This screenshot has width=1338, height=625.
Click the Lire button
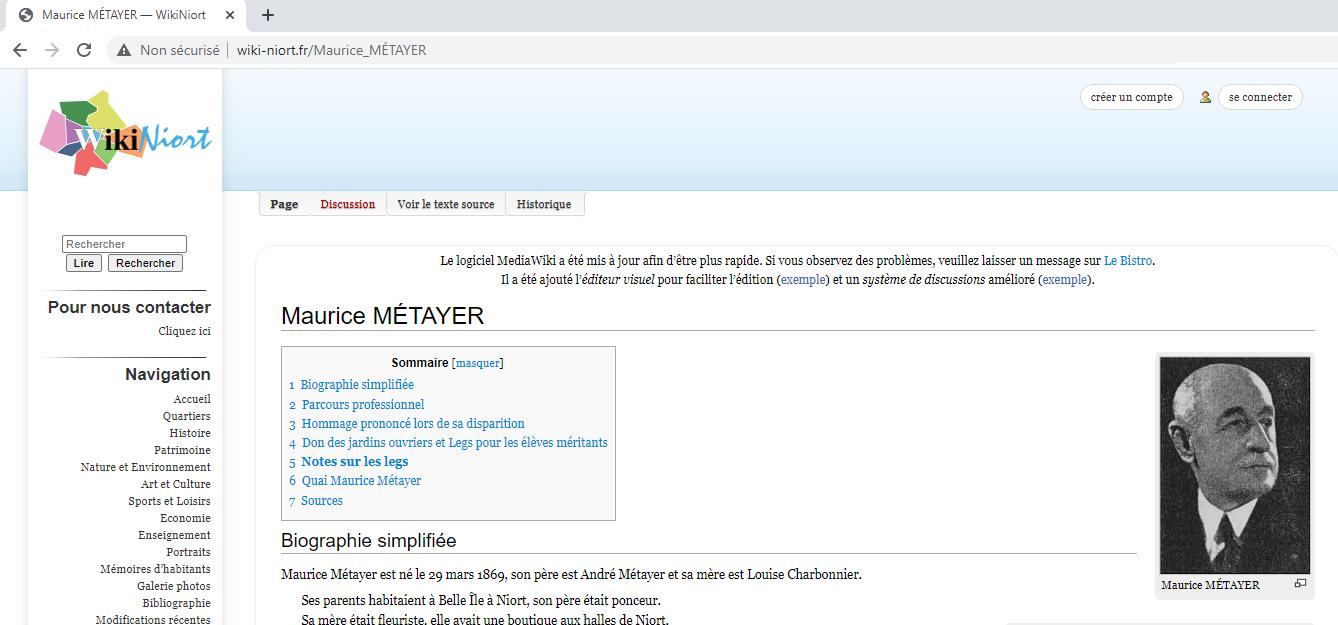(x=84, y=263)
